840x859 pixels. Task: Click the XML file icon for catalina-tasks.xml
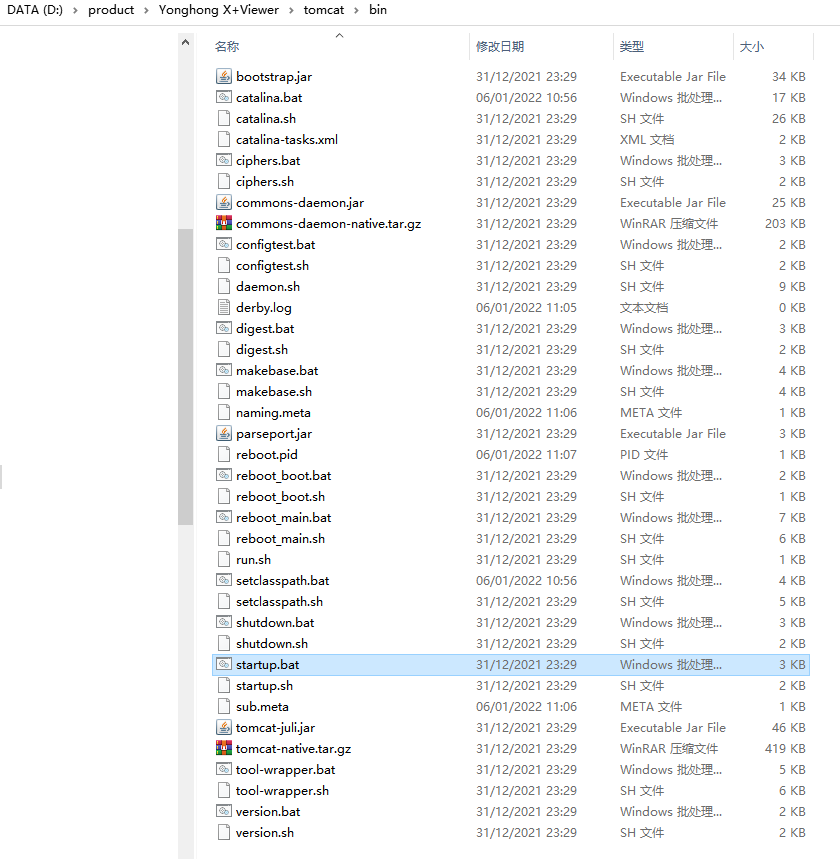pyautogui.click(x=225, y=139)
